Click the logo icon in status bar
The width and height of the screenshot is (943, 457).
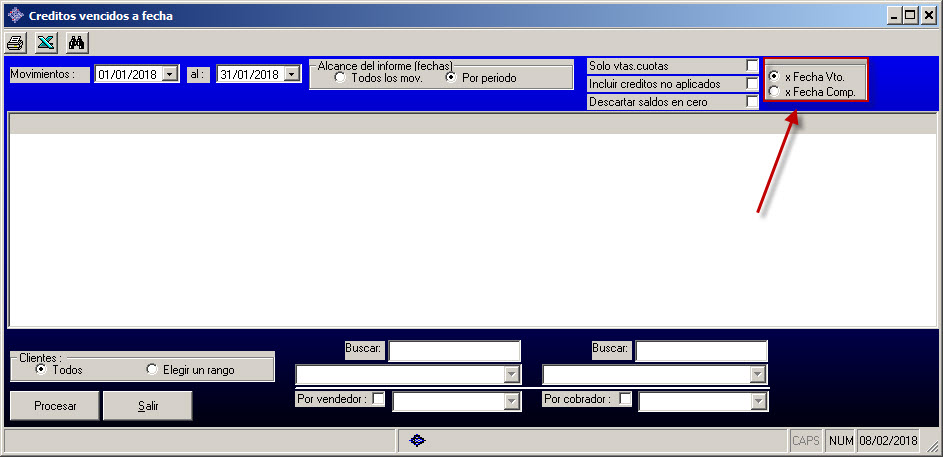coord(420,440)
